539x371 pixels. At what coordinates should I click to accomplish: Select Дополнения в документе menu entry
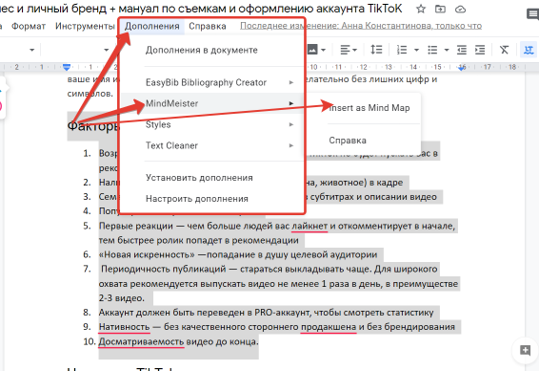coord(212,50)
